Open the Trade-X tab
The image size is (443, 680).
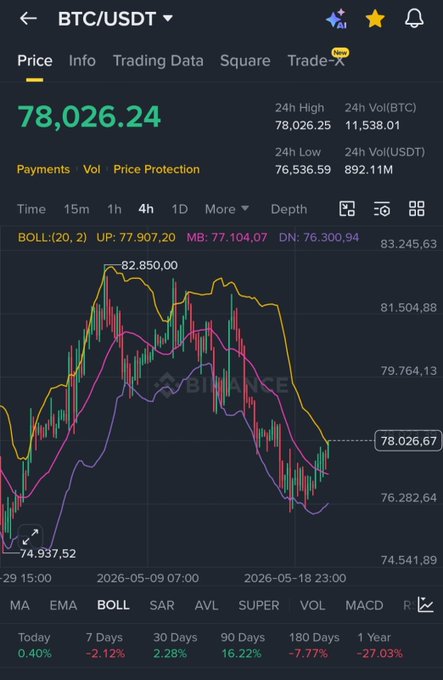click(316, 61)
